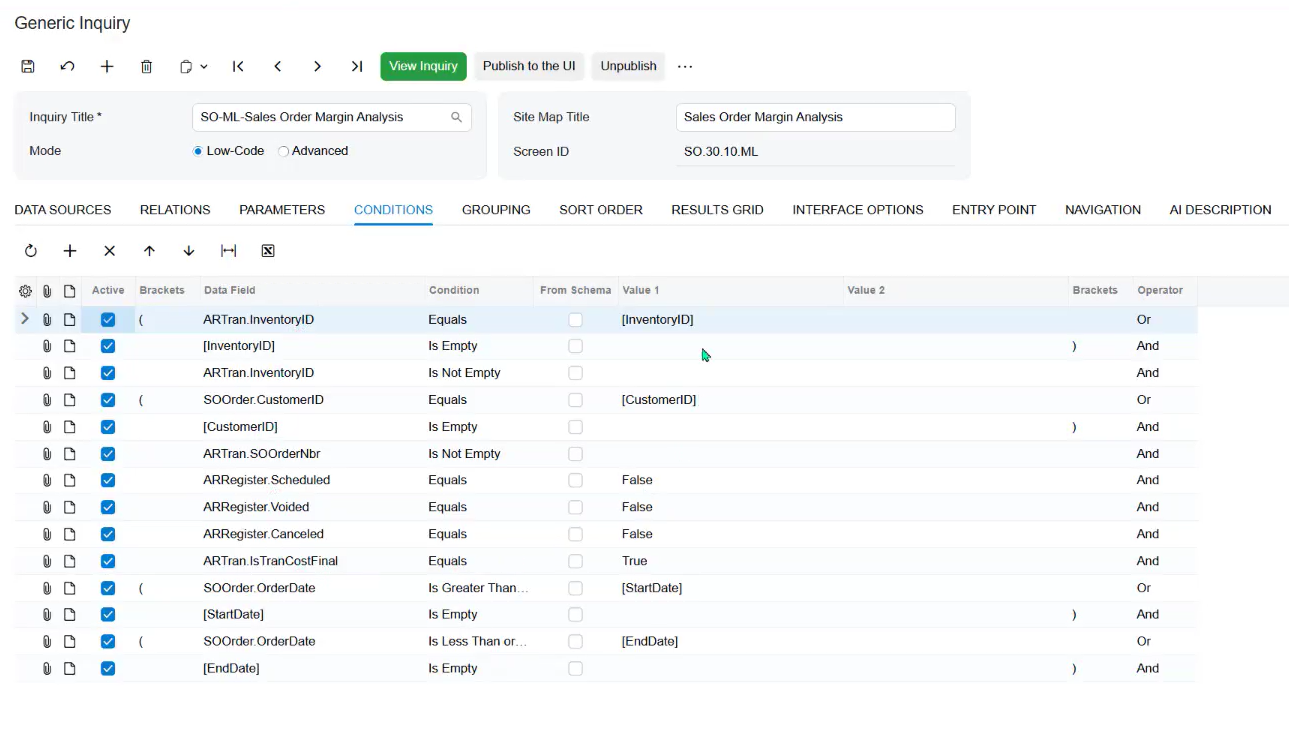1289x747 pixels.
Task: Open the more actions ellipsis menu
Action: click(x=685, y=67)
